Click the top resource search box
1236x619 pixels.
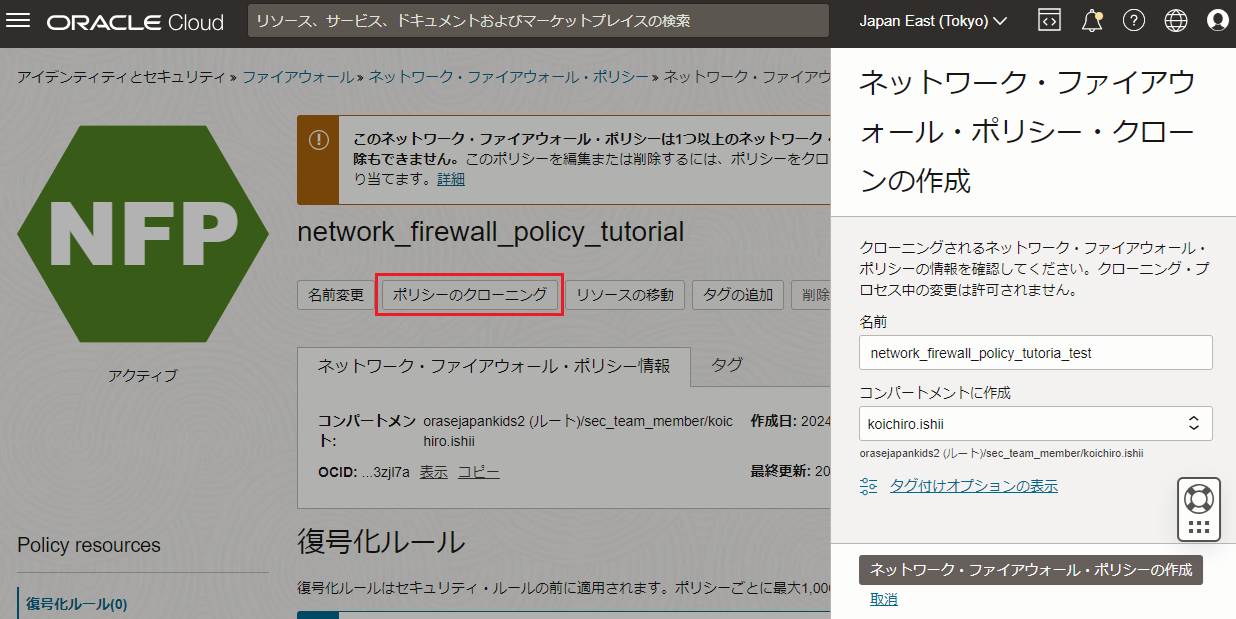click(x=538, y=21)
